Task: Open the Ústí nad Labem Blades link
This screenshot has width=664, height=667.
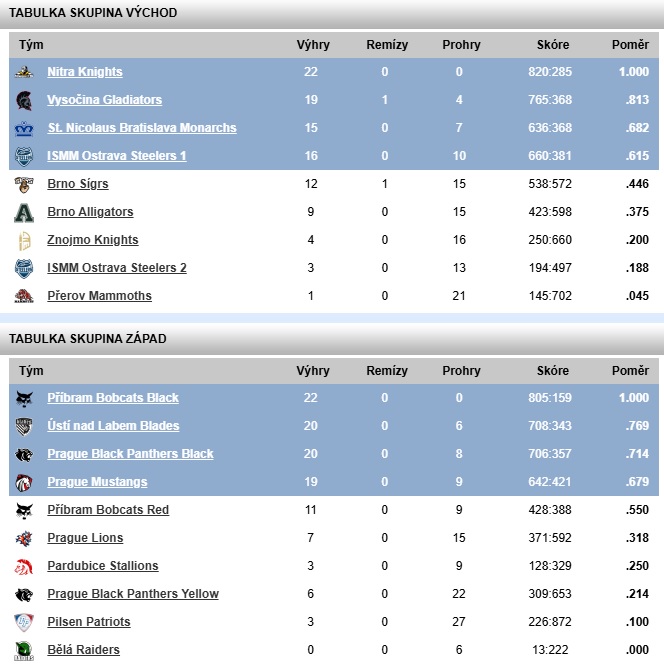Action: coord(113,426)
